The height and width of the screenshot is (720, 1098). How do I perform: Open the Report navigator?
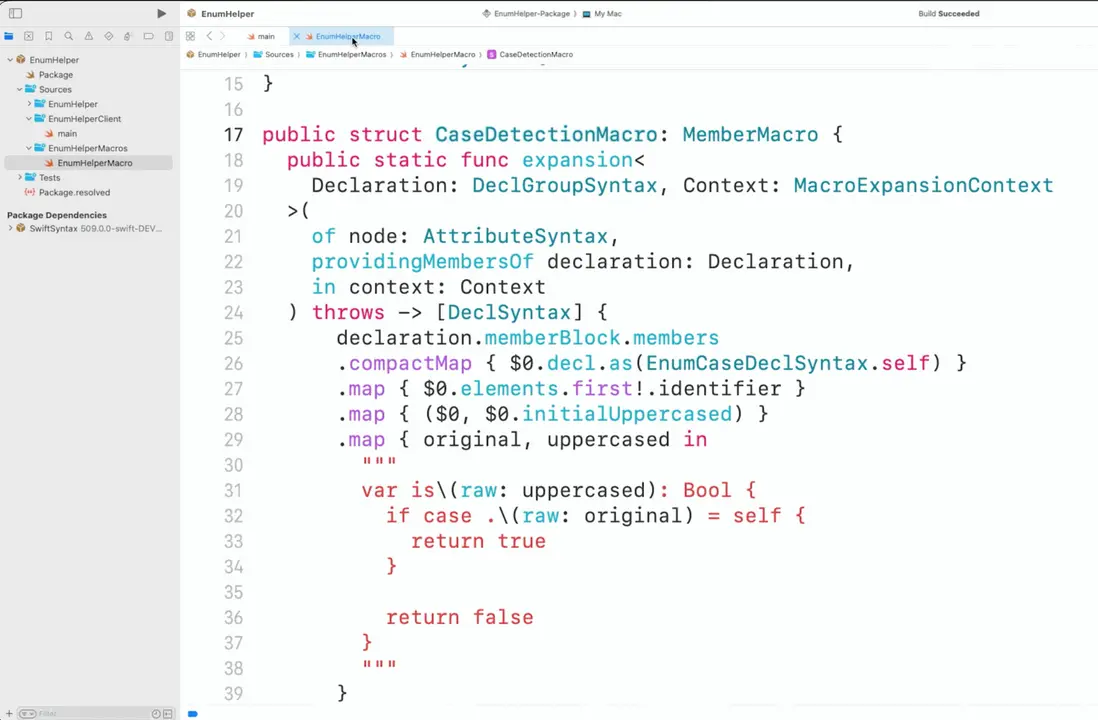point(169,36)
